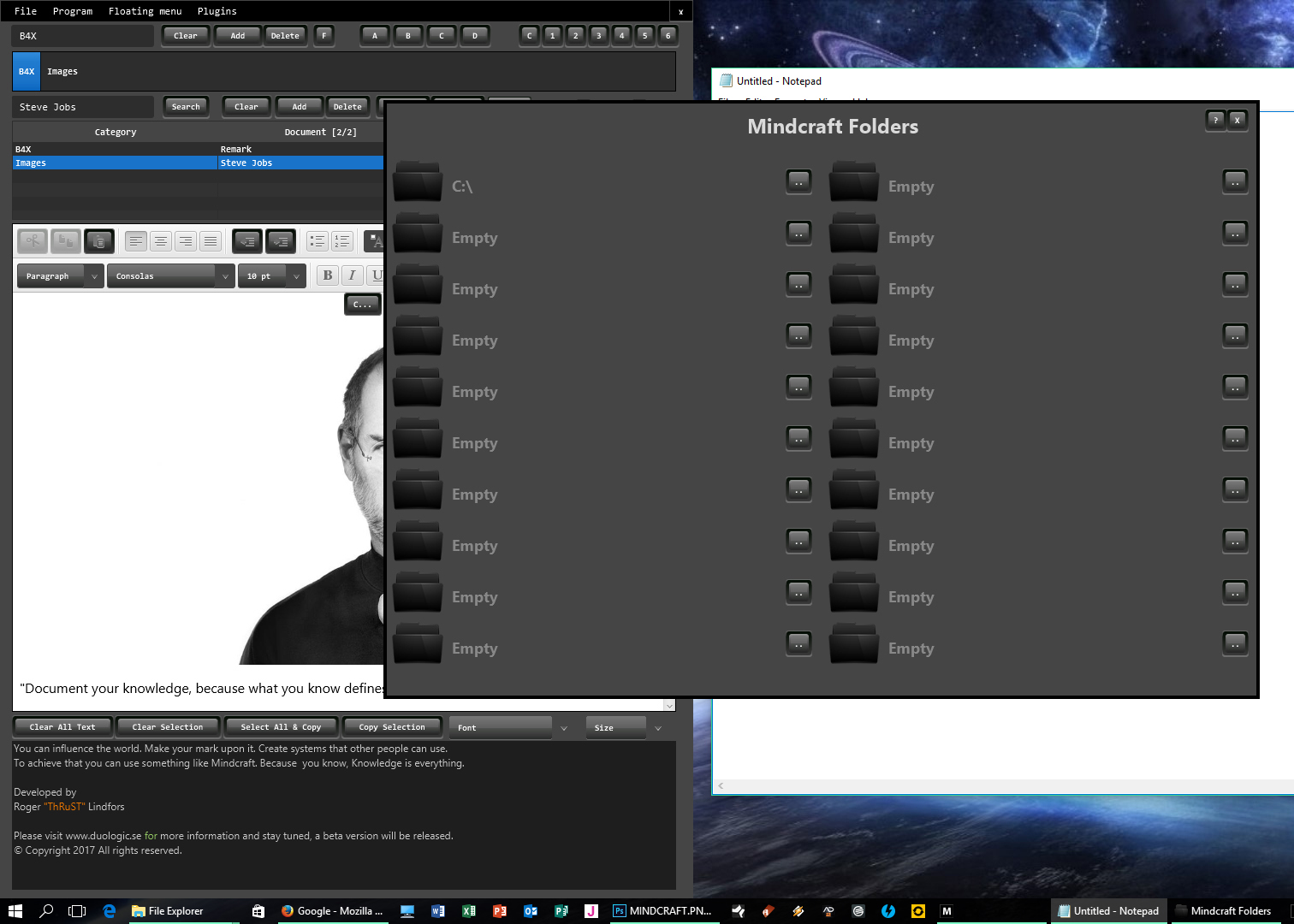Click the C... button above the image
This screenshot has height=924, width=1294.
363,305
